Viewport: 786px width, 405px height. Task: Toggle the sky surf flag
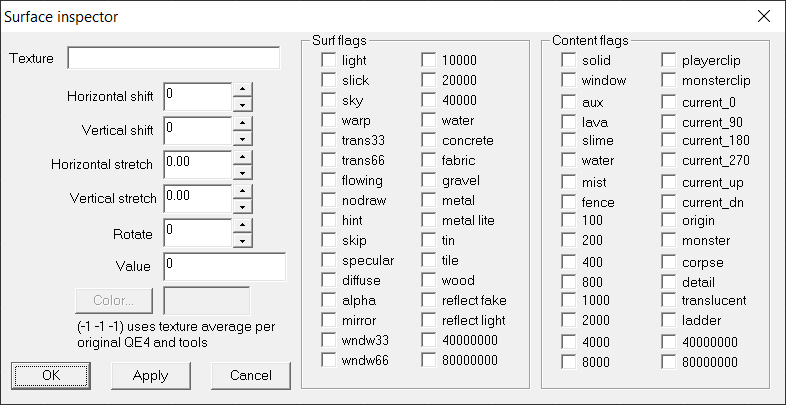click(x=328, y=101)
